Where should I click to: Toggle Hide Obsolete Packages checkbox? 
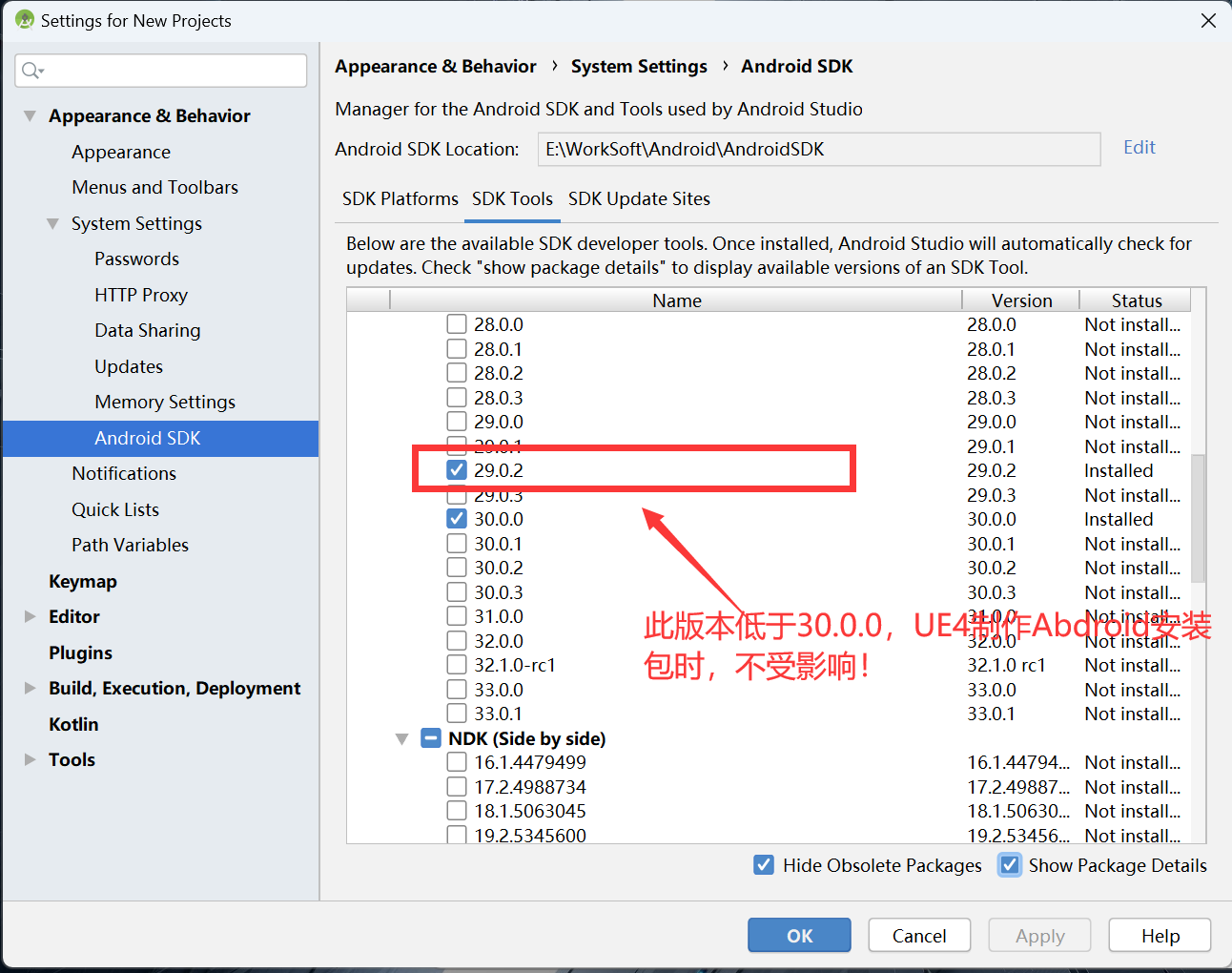[x=763, y=865]
